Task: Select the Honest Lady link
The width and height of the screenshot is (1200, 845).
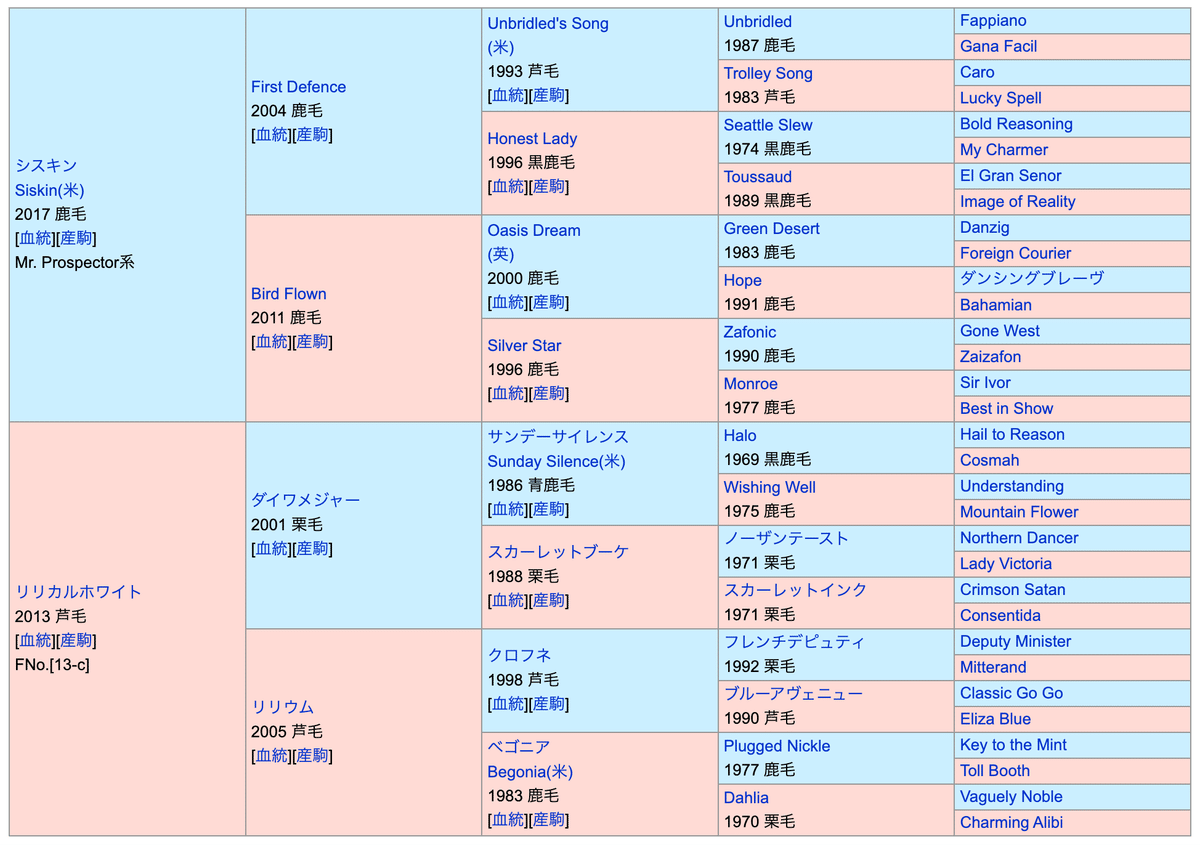Action: (532, 139)
